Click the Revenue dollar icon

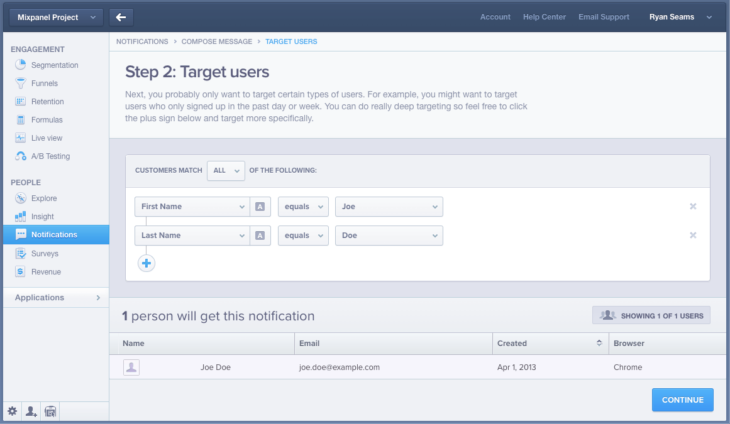tap(20, 271)
